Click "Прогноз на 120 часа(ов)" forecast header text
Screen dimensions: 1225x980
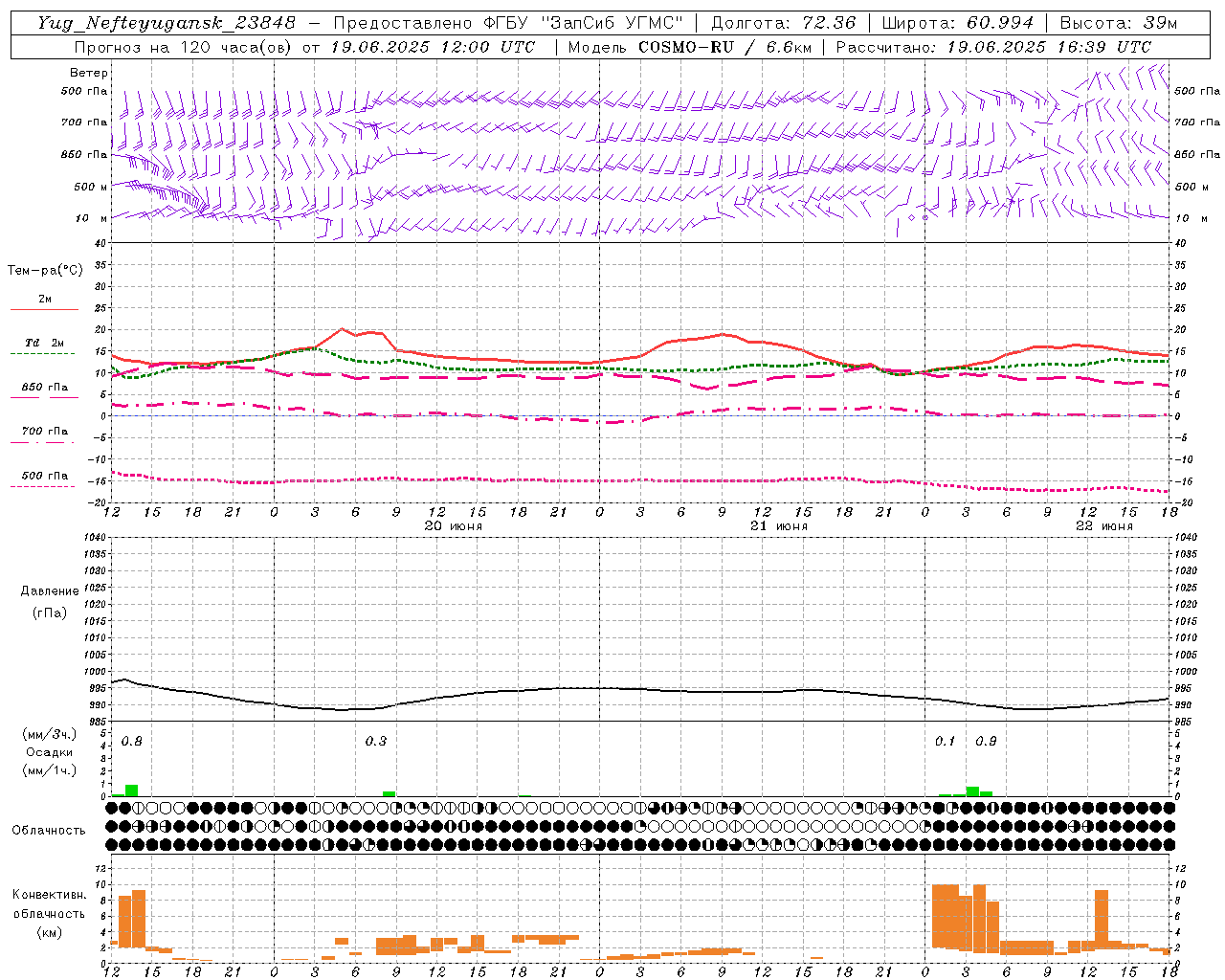[x=184, y=47]
